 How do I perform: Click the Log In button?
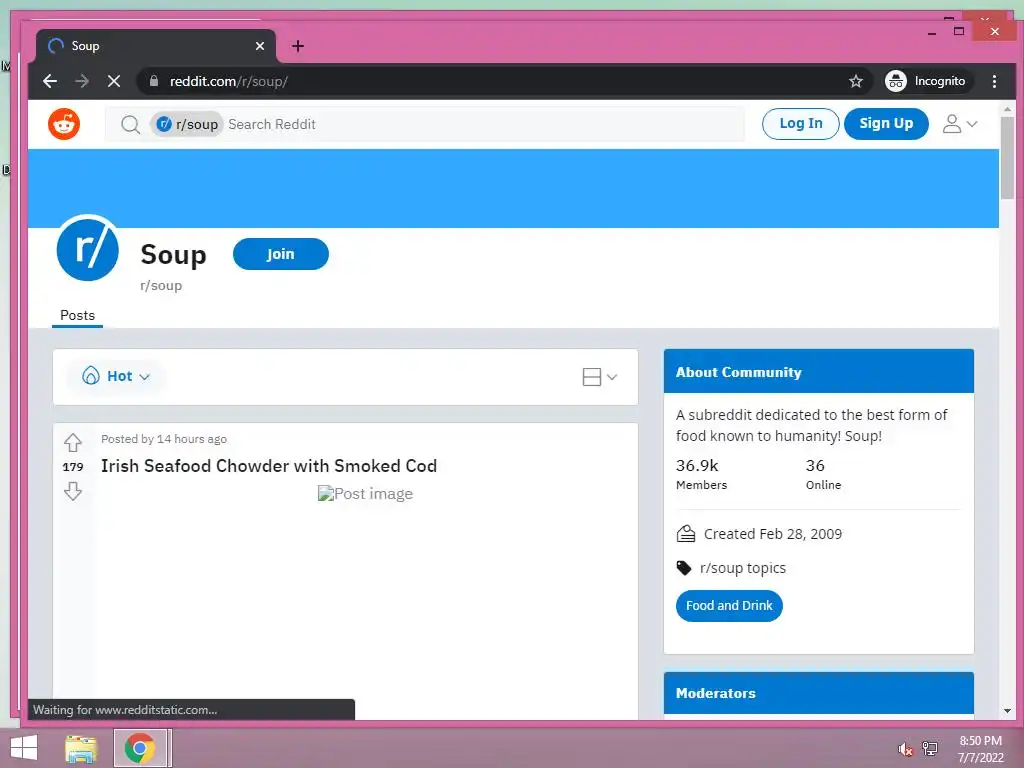point(801,123)
